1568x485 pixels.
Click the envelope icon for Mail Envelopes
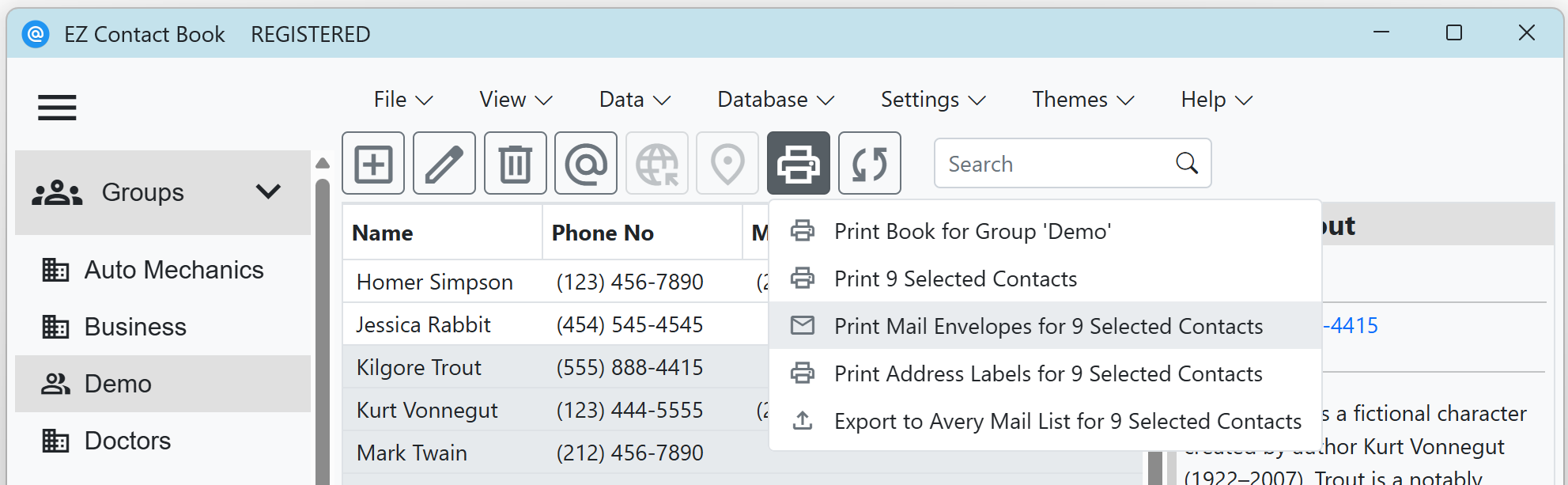[803, 325]
